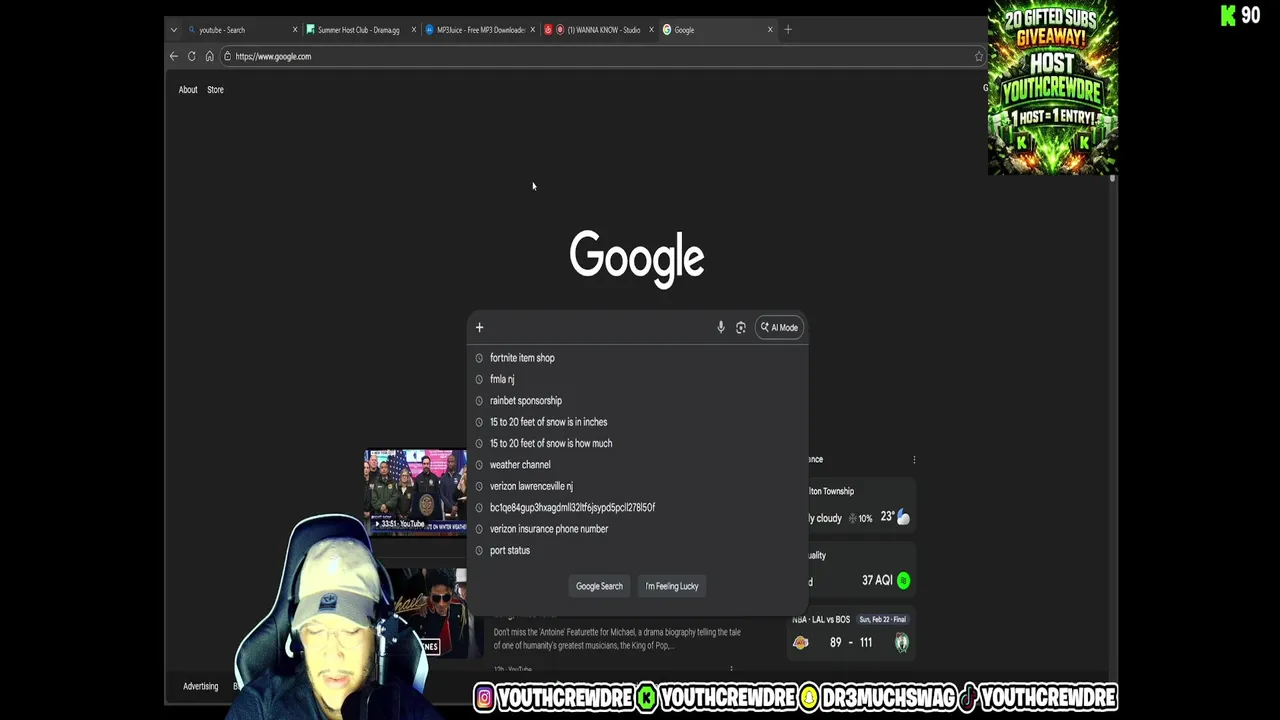Close the WANNA KNOW Studio tab
The image size is (1280, 720).
click(651, 30)
